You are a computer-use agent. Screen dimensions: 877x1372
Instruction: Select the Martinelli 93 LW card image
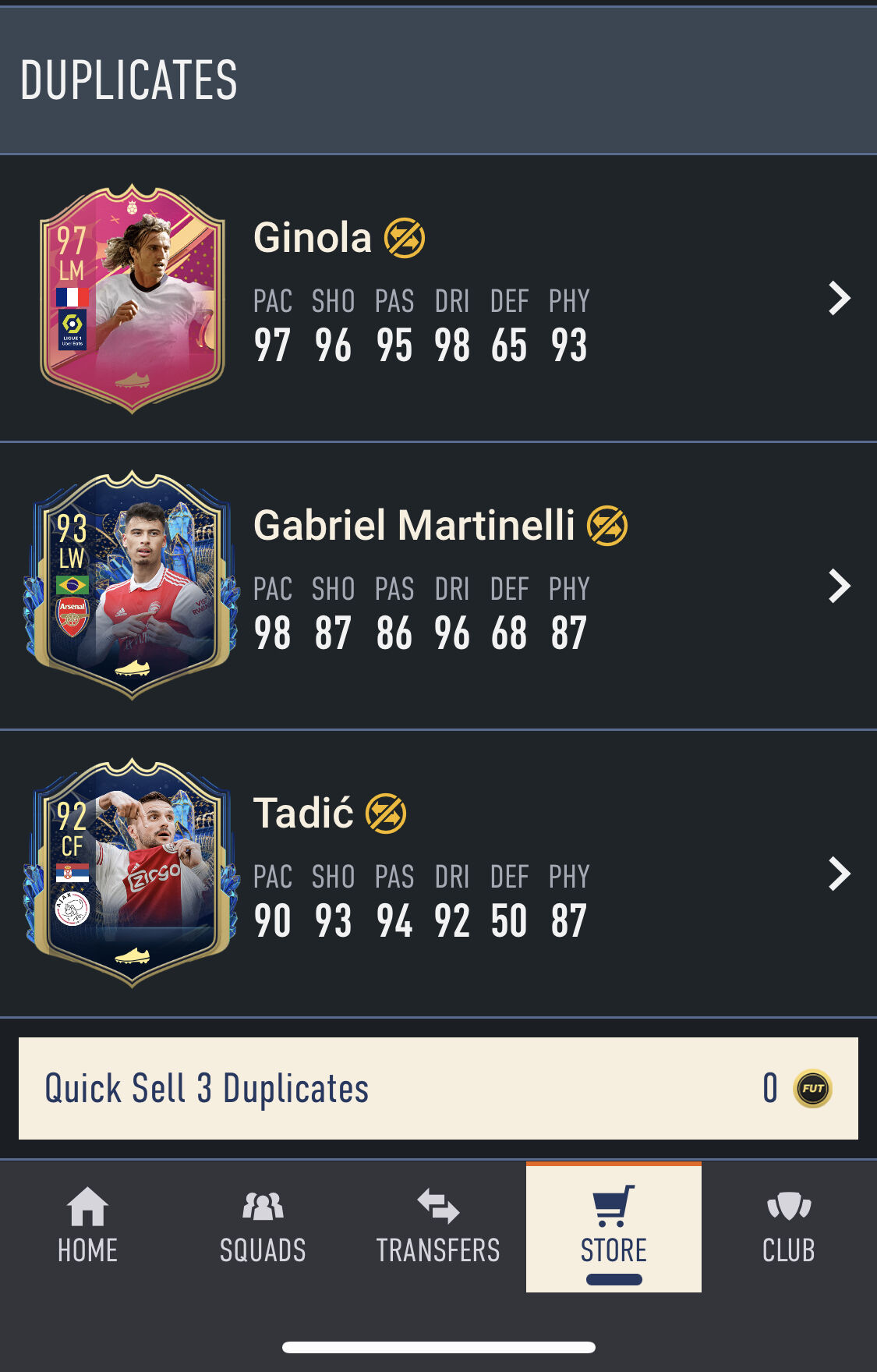pyautogui.click(x=131, y=585)
